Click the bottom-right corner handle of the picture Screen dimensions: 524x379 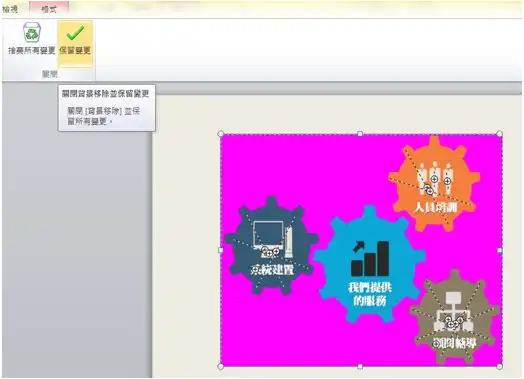click(x=499, y=366)
